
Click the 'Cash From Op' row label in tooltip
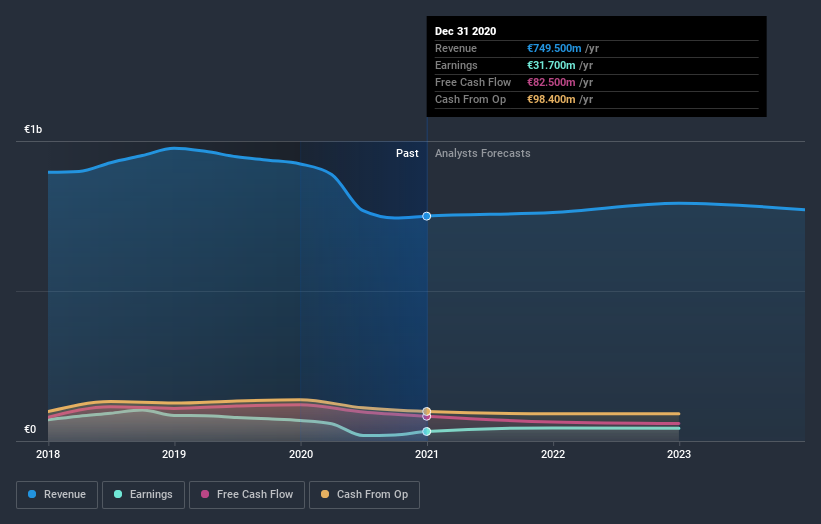coord(470,99)
